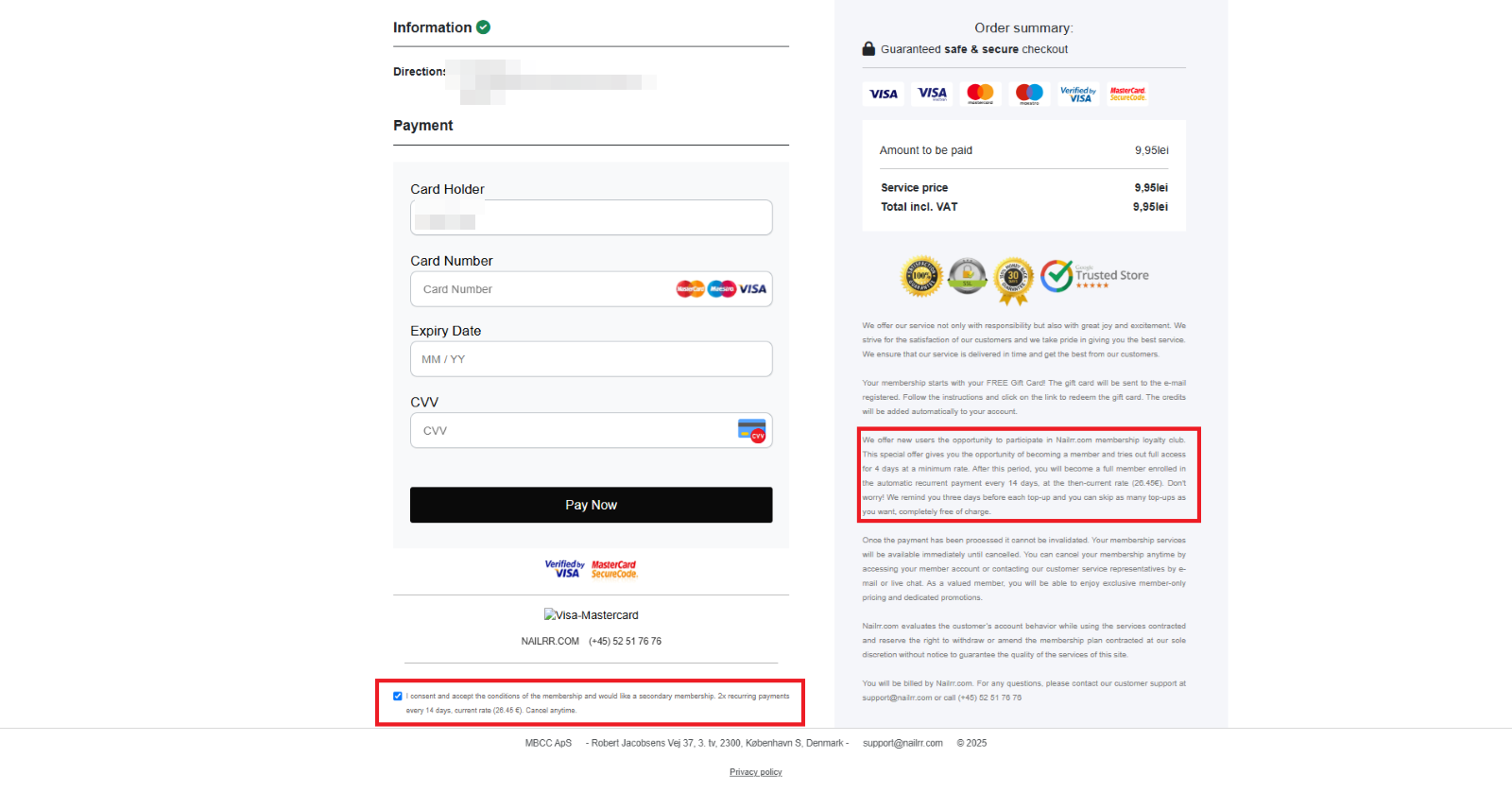This screenshot has height=810, width=1512.
Task: Click the Google Trusted Store badge
Action: coord(1095,276)
